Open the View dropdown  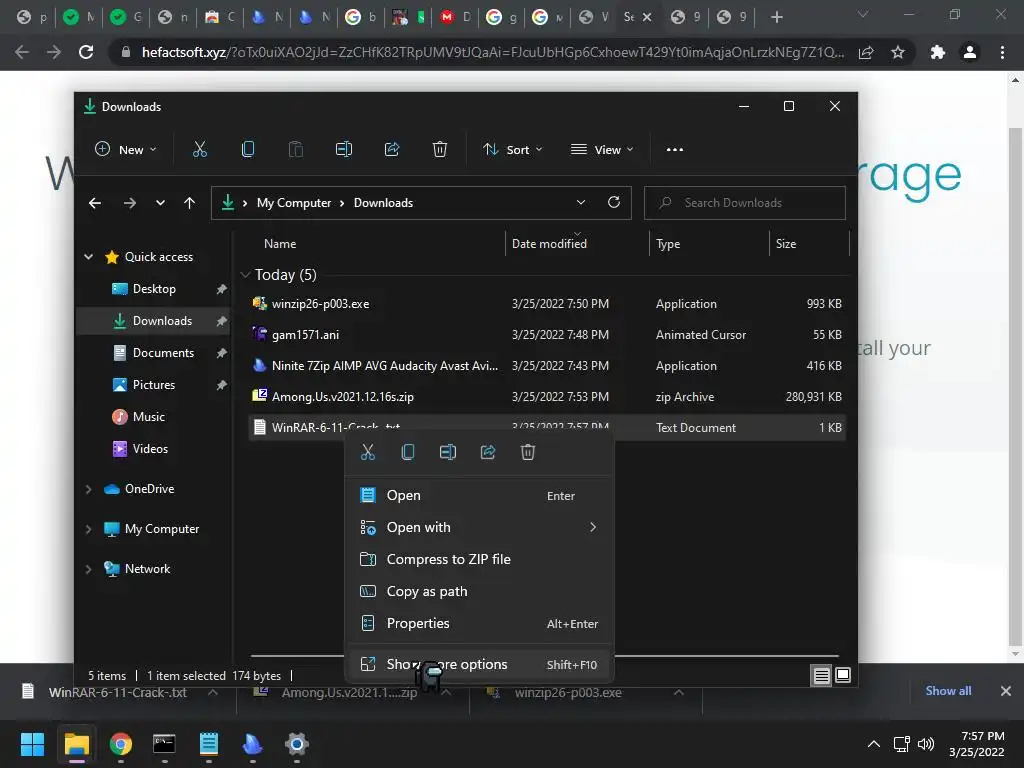tap(601, 150)
